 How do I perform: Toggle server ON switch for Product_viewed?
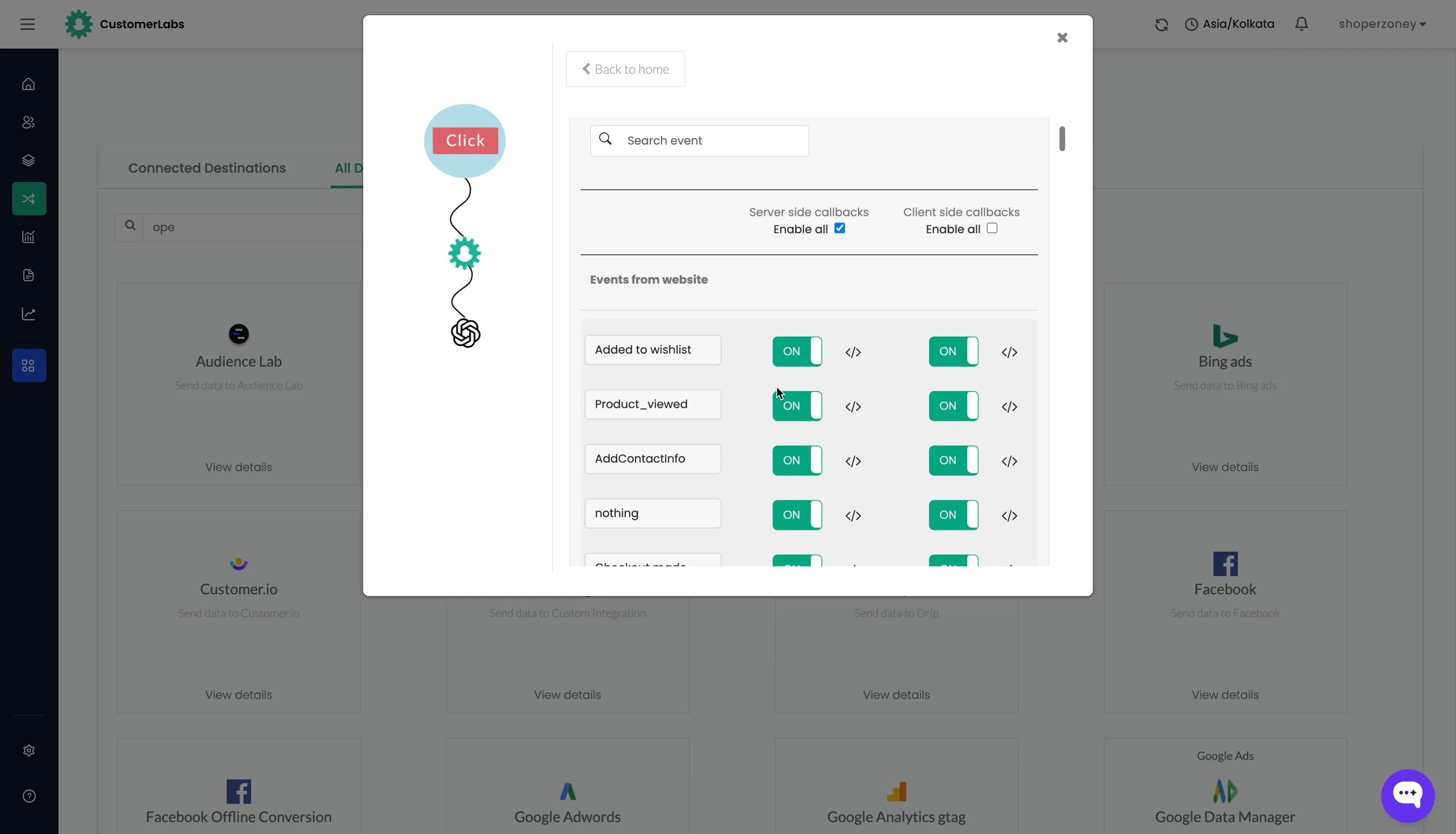[797, 406]
